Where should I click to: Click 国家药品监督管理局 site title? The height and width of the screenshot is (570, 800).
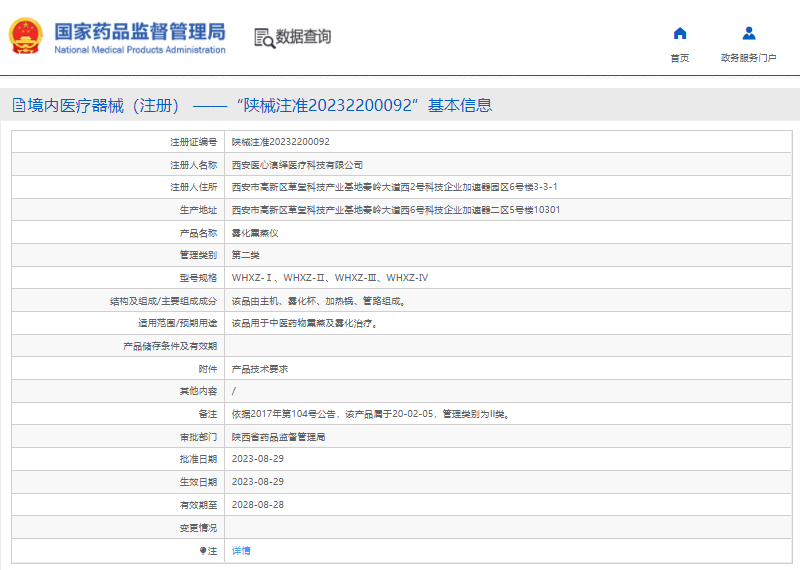click(140, 31)
